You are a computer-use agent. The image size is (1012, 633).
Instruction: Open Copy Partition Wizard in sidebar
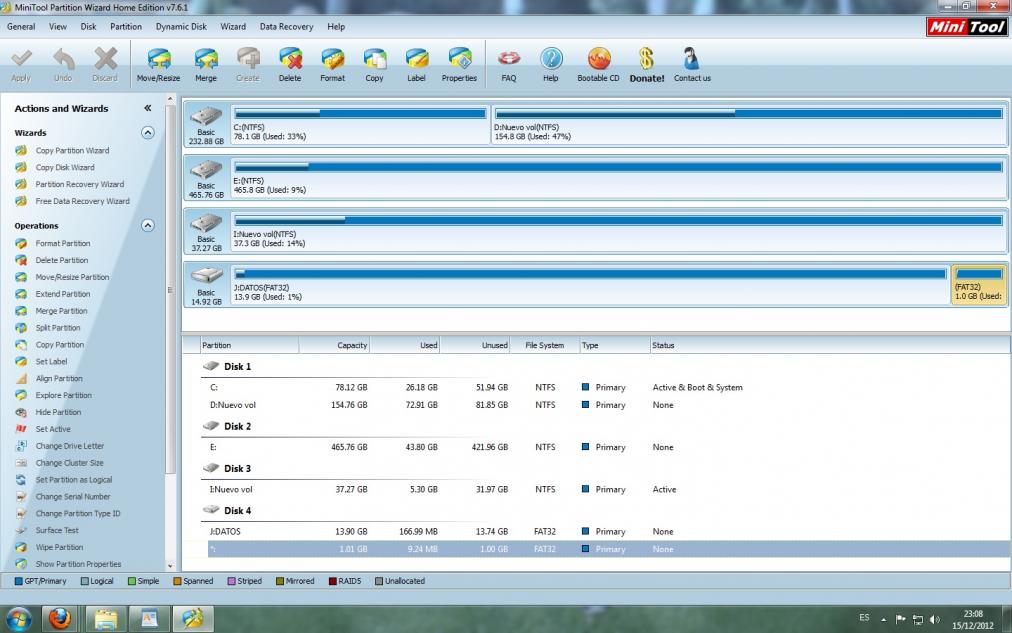tap(72, 150)
